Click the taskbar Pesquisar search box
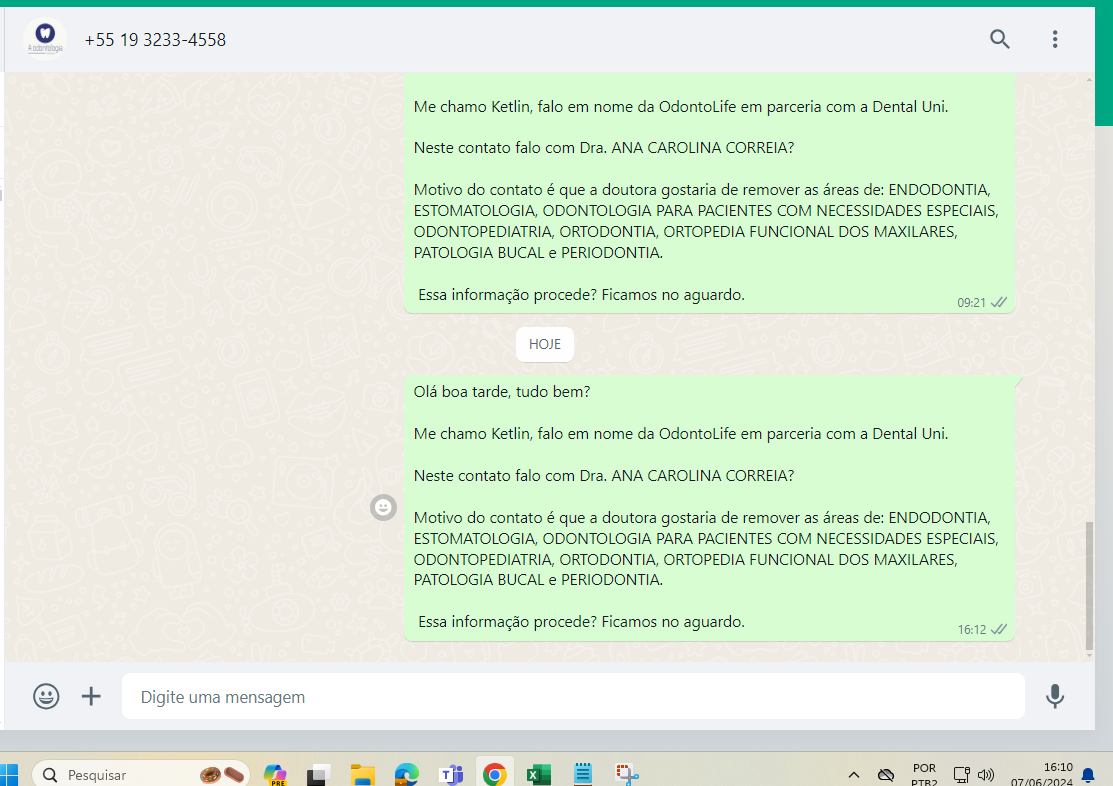This screenshot has height=786, width=1113. pos(141,775)
